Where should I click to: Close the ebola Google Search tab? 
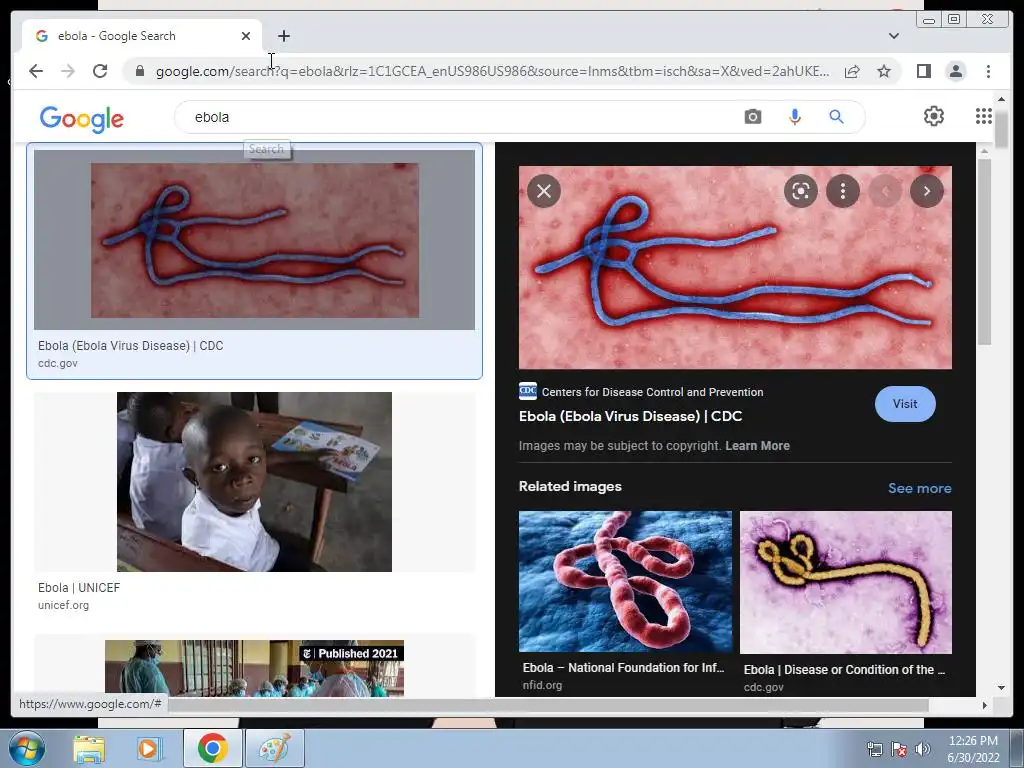click(x=246, y=36)
